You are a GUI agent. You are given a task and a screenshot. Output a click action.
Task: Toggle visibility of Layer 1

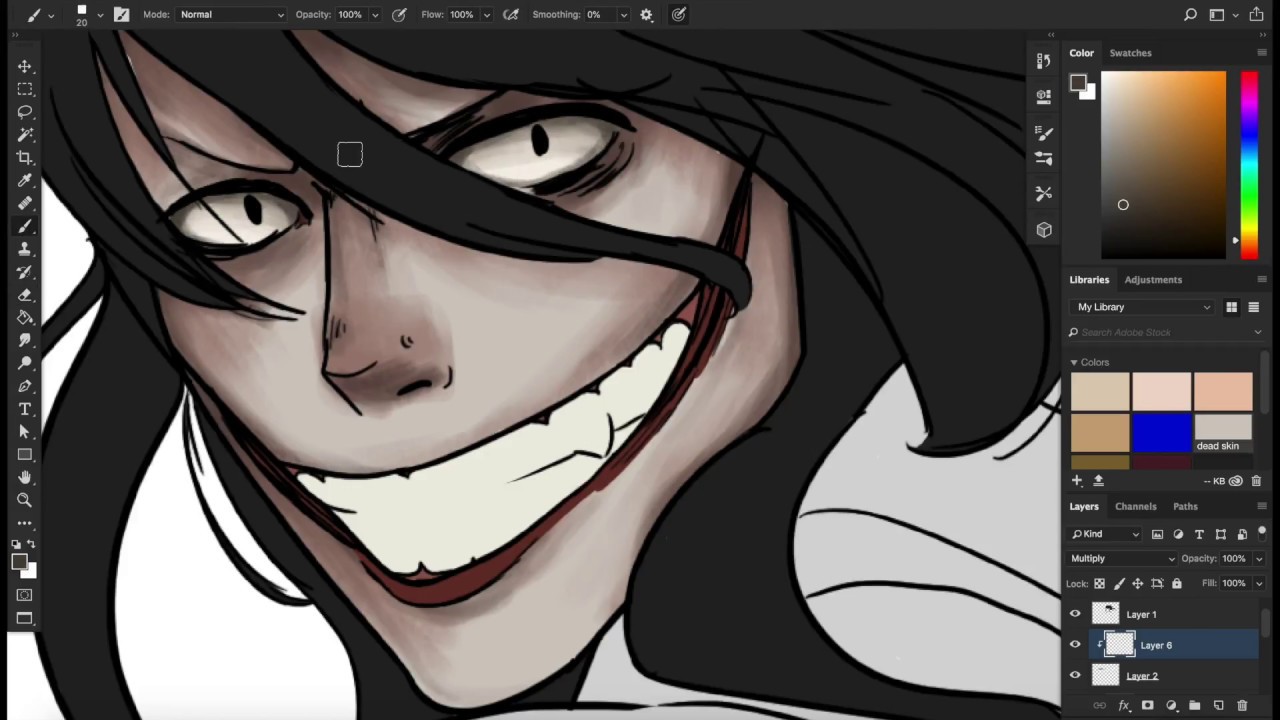[x=1076, y=614]
